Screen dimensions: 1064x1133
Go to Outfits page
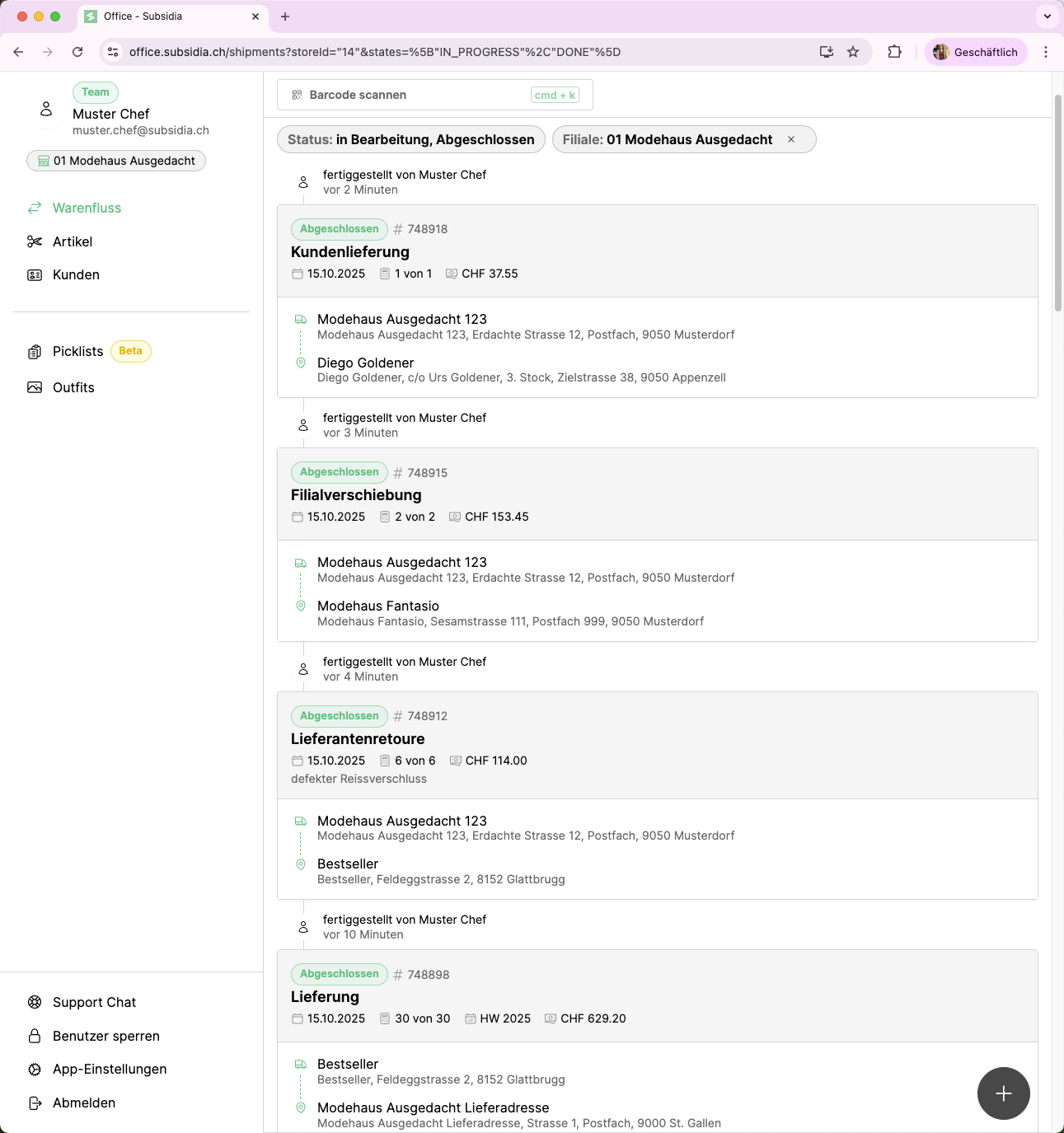pyautogui.click(x=73, y=387)
